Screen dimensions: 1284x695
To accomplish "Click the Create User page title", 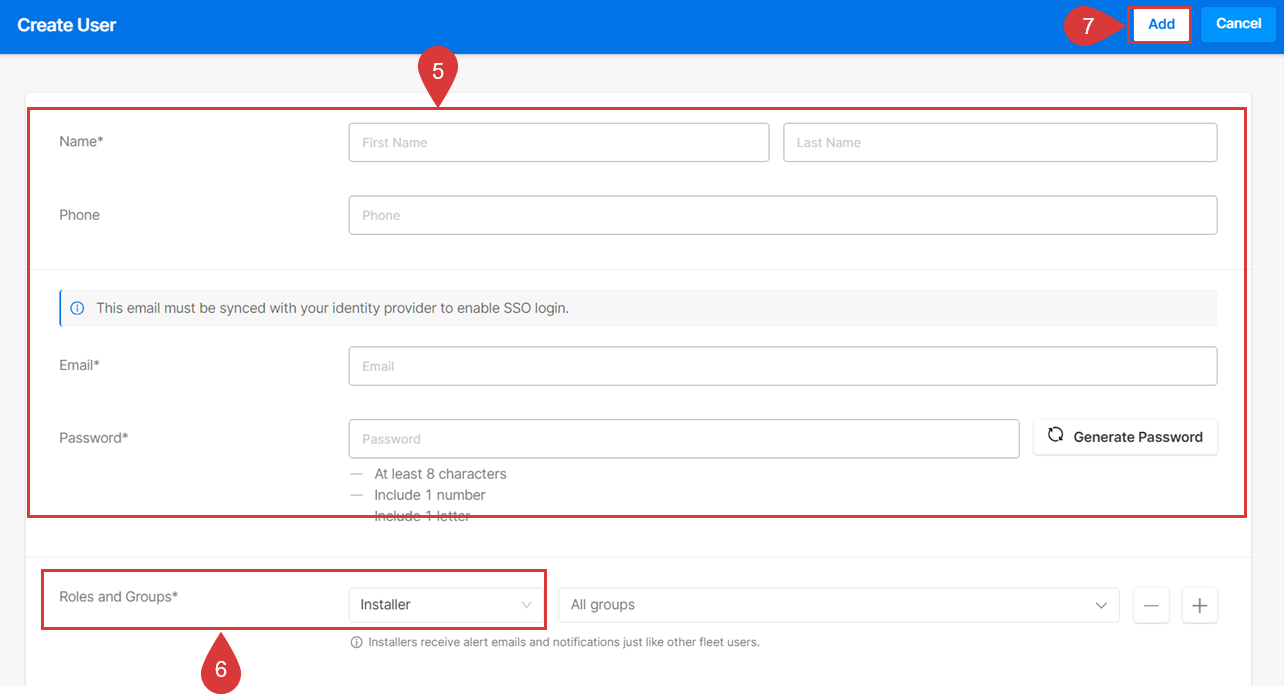I will coord(67,25).
